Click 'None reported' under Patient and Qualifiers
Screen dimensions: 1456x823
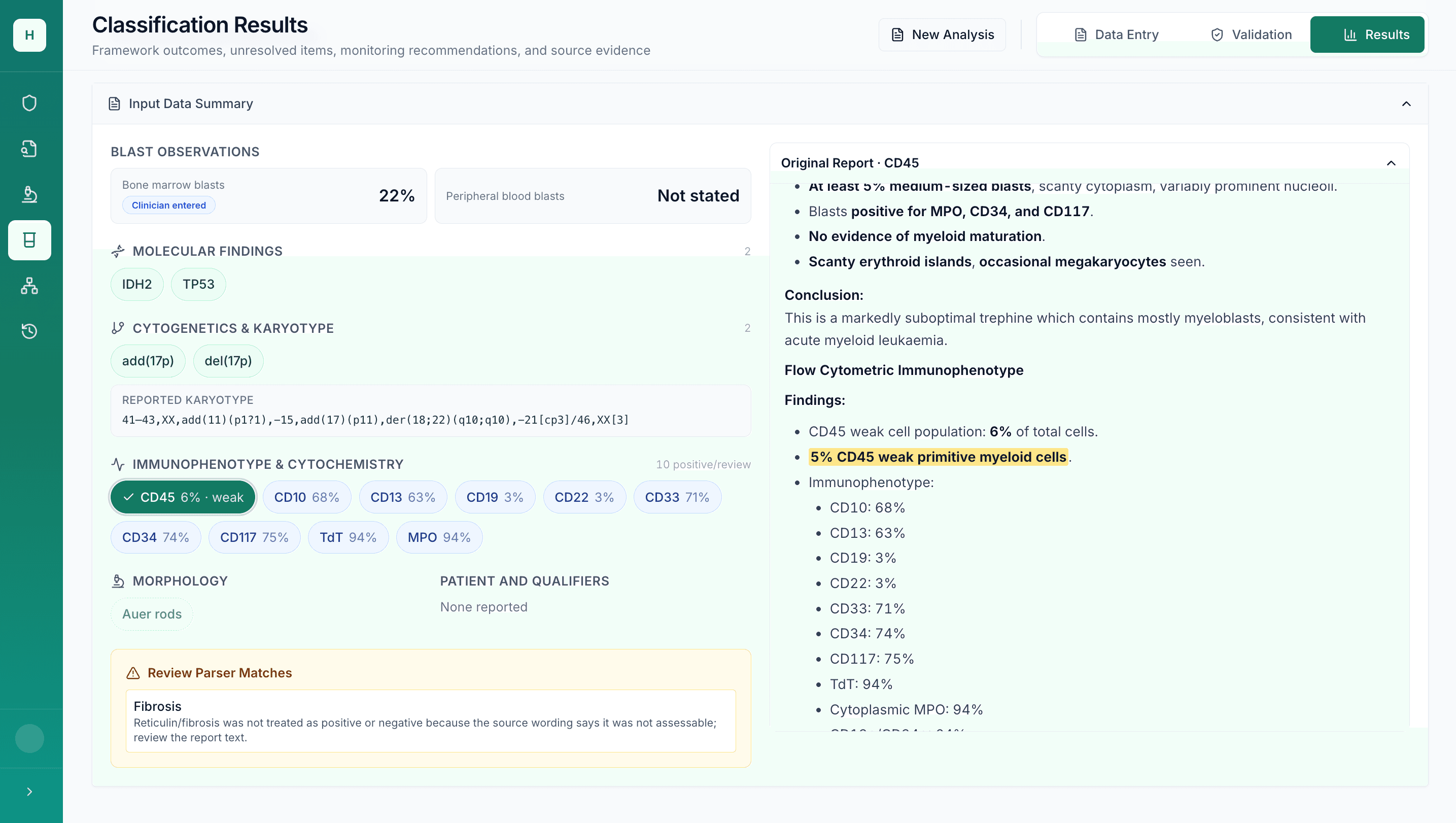click(484, 607)
